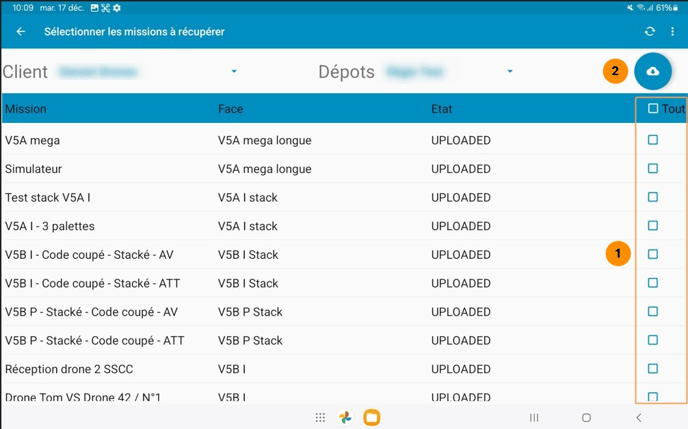This screenshot has height=429, width=688.
Task: Tap the back arrow in header
Action: [21, 32]
